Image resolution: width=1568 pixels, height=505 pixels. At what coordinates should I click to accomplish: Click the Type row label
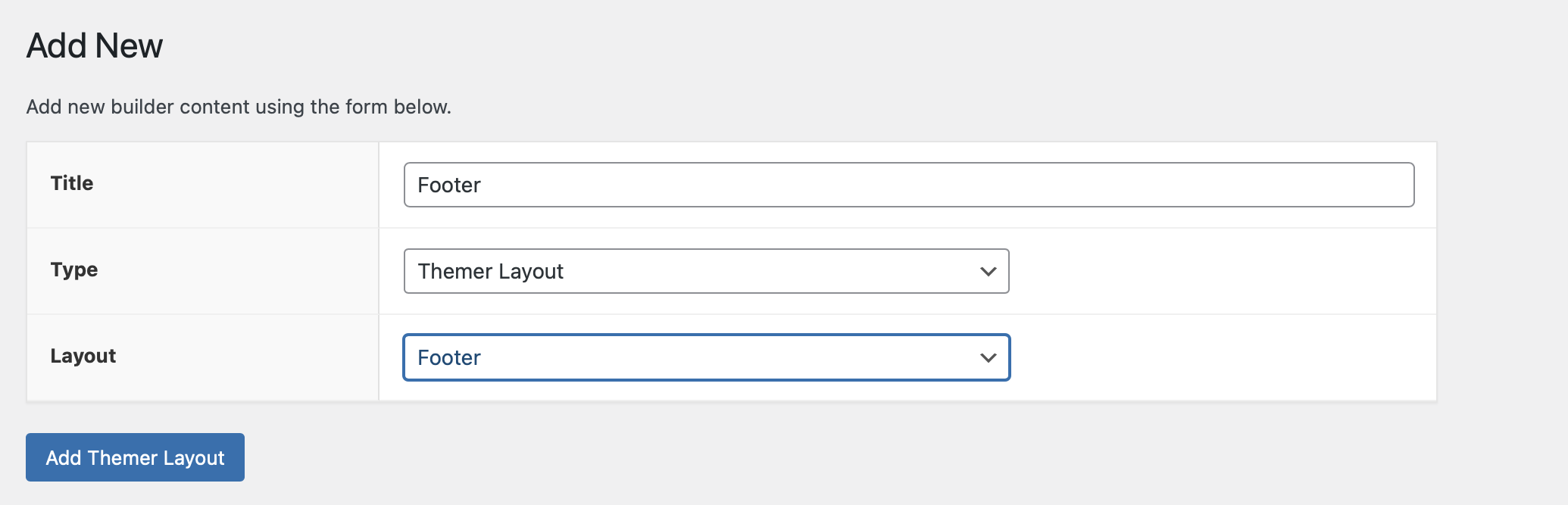(x=73, y=270)
